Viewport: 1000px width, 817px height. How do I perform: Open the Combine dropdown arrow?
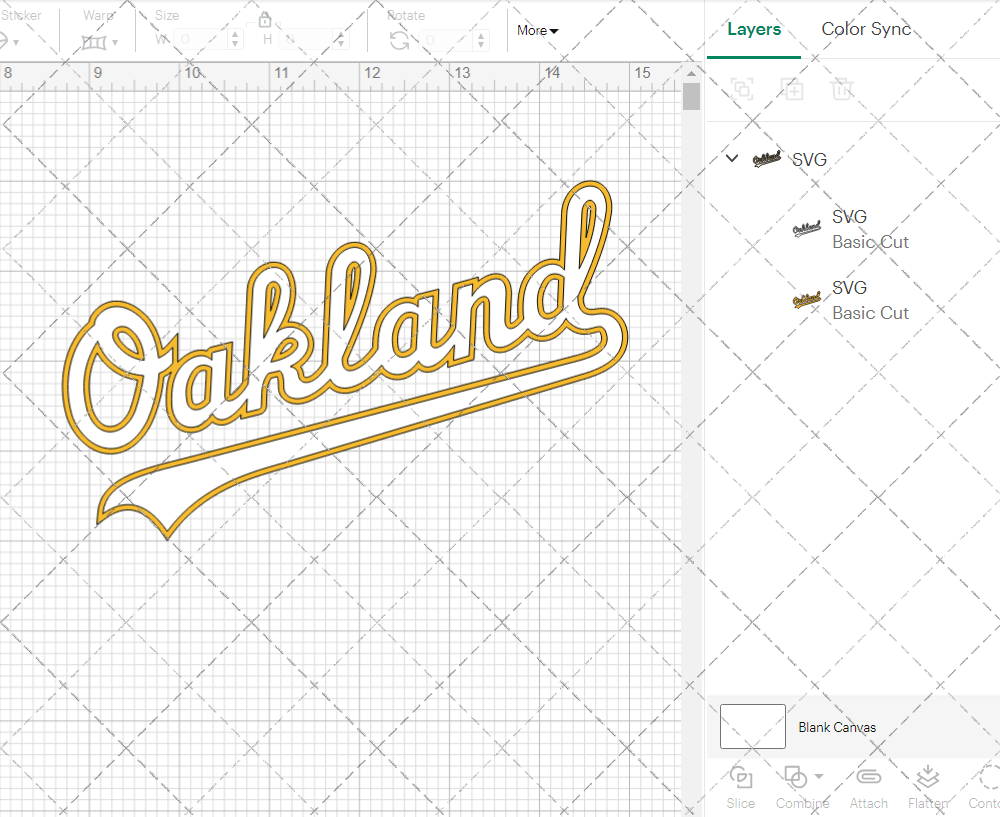tap(819, 776)
